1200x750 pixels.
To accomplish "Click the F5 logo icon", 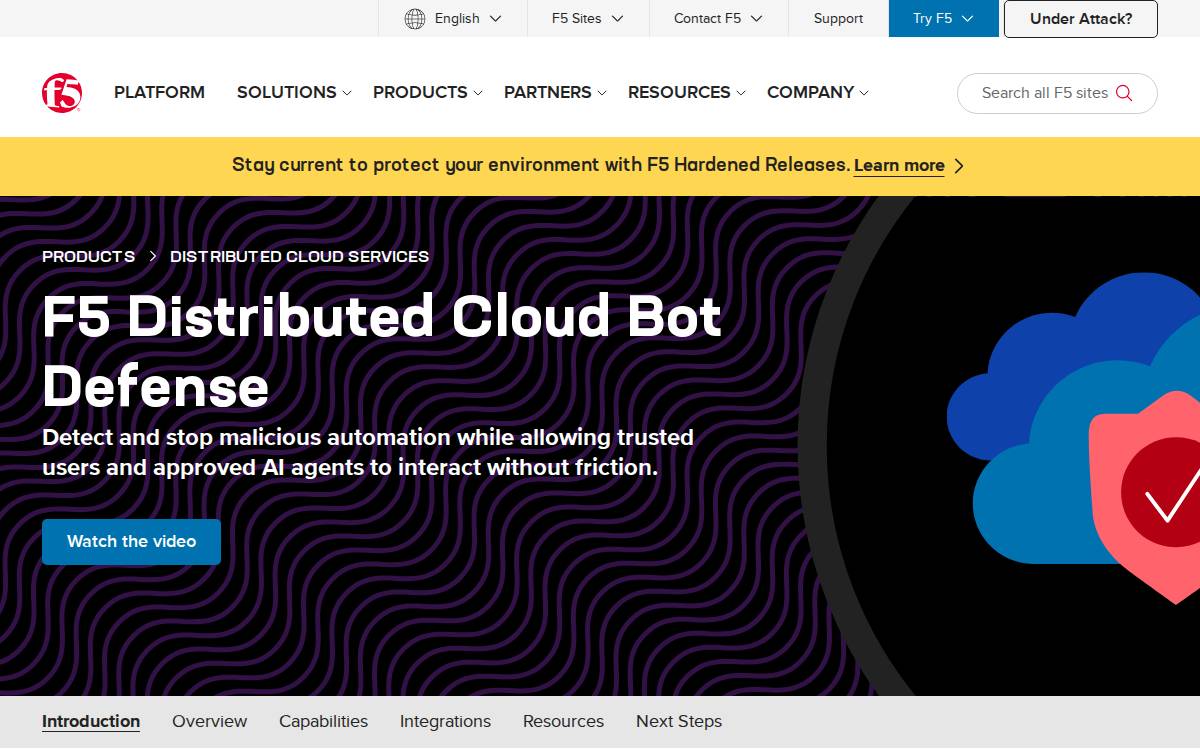I will 62,93.
